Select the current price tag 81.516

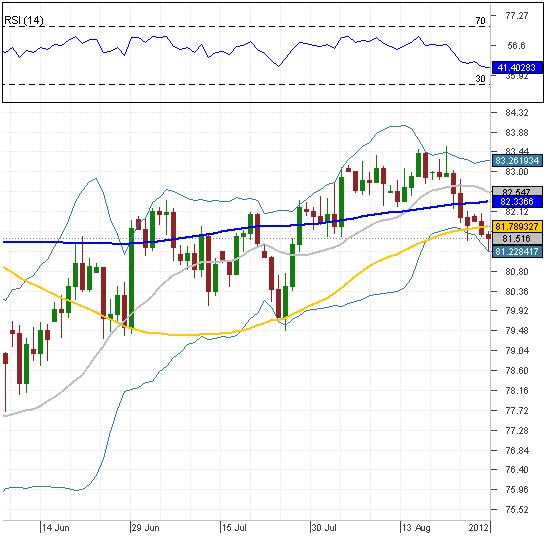pos(517,239)
